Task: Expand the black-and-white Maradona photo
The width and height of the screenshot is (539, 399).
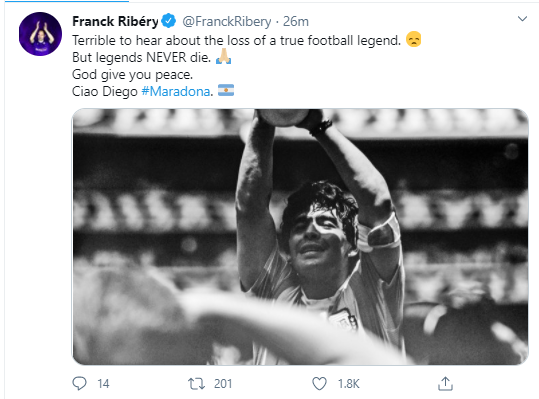Action: (x=300, y=236)
